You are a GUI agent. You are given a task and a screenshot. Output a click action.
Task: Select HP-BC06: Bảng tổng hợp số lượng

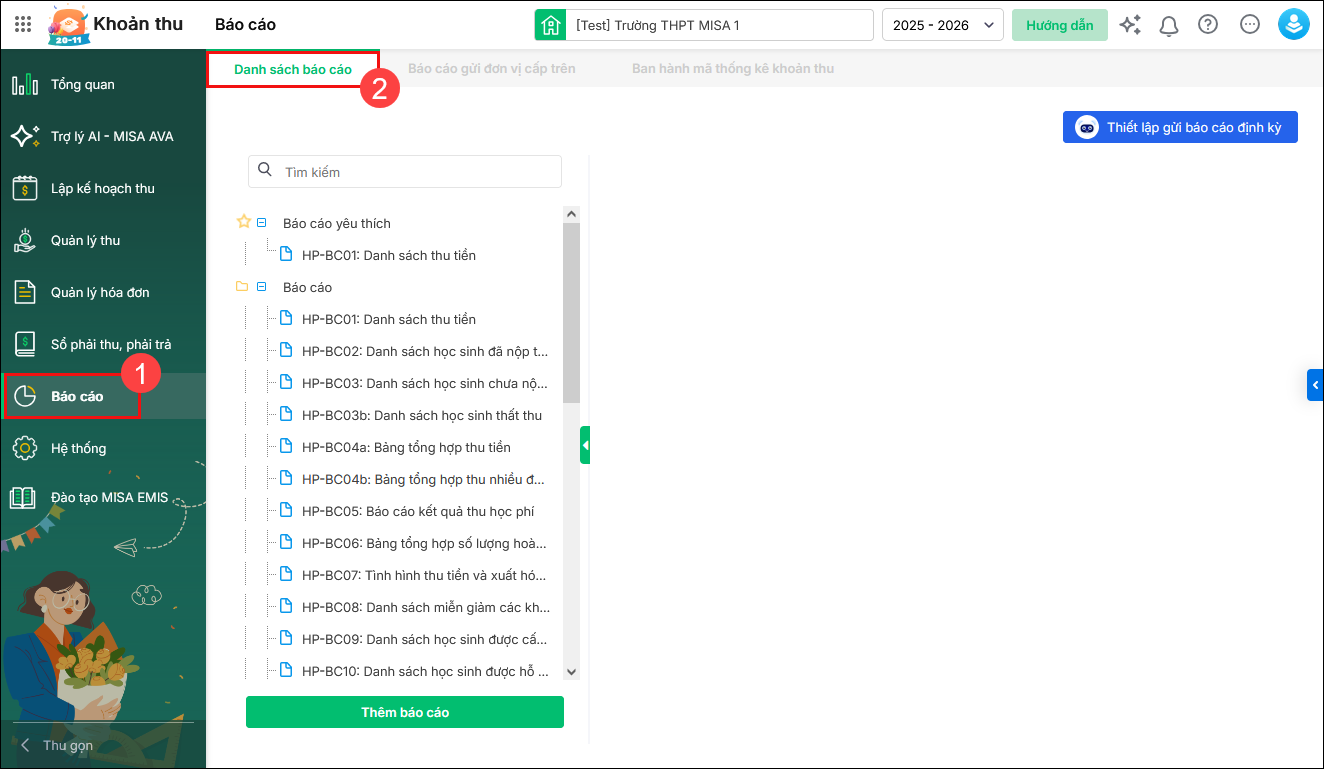[x=425, y=543]
